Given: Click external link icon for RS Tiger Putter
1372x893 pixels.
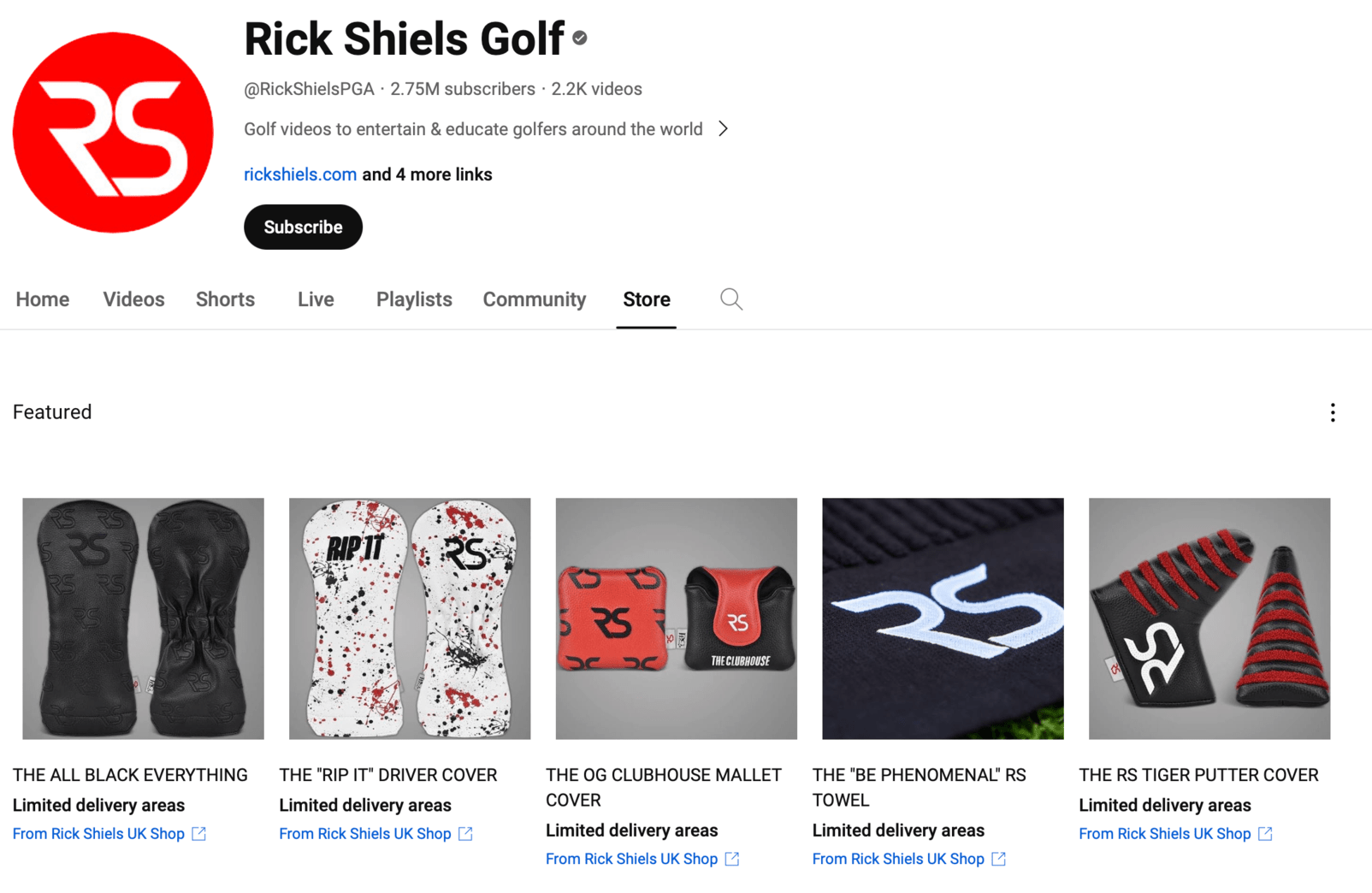Looking at the screenshot, I should (1265, 833).
